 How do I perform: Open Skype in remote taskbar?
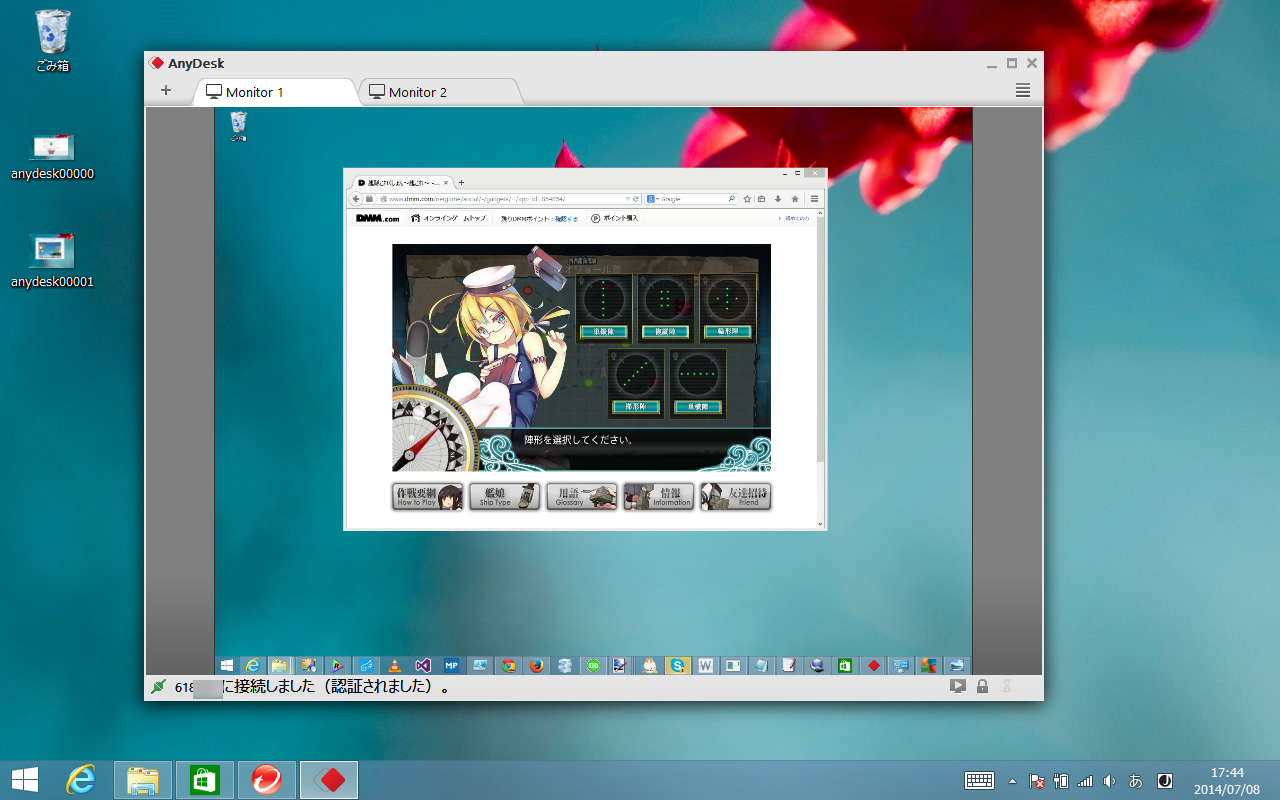pyautogui.click(x=679, y=665)
